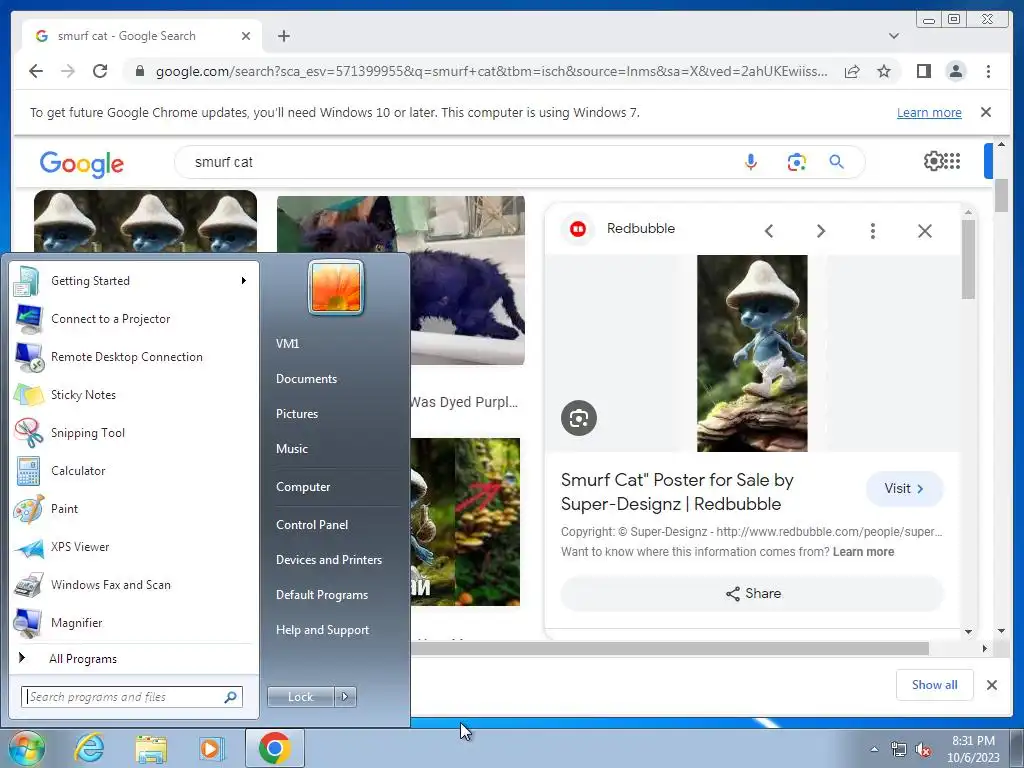
Task: Click the Google Lens camera icon in the search box
Action: coord(796,162)
